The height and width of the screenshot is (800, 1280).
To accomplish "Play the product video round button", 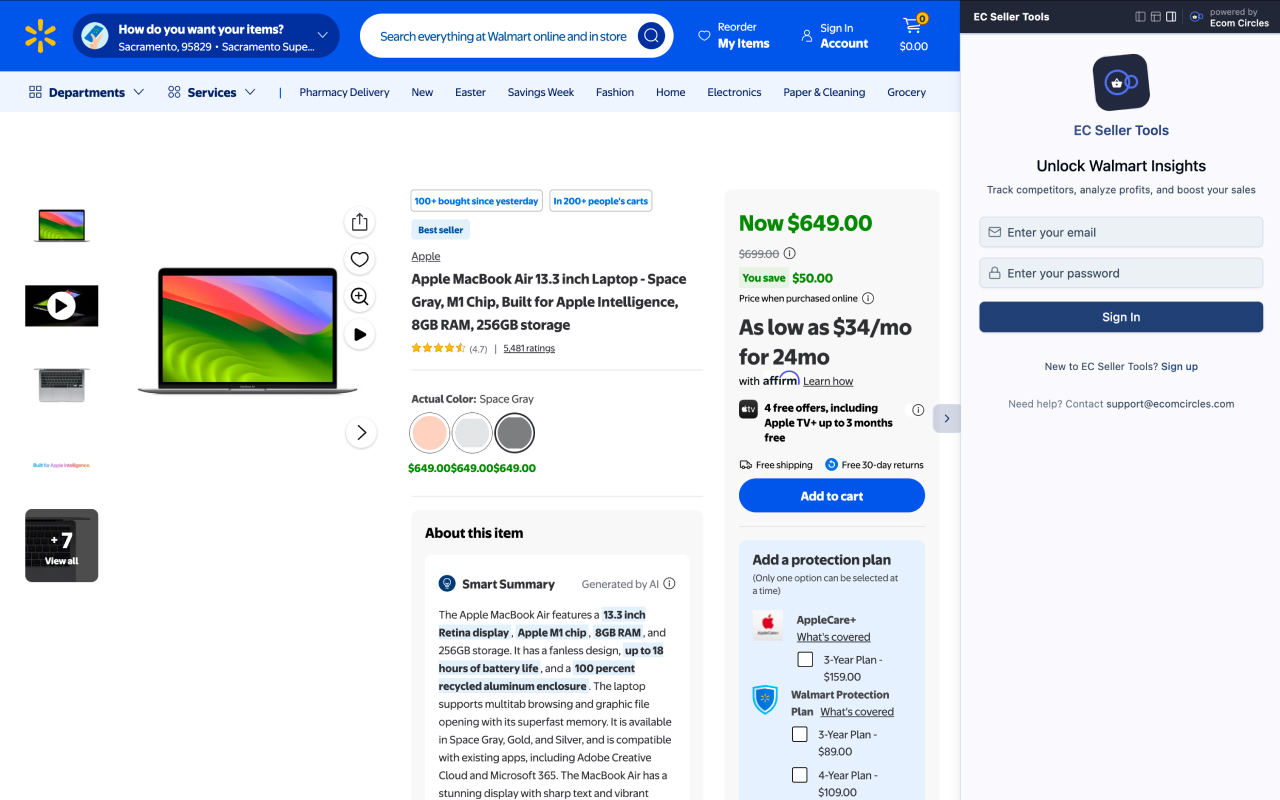I will [x=360, y=334].
